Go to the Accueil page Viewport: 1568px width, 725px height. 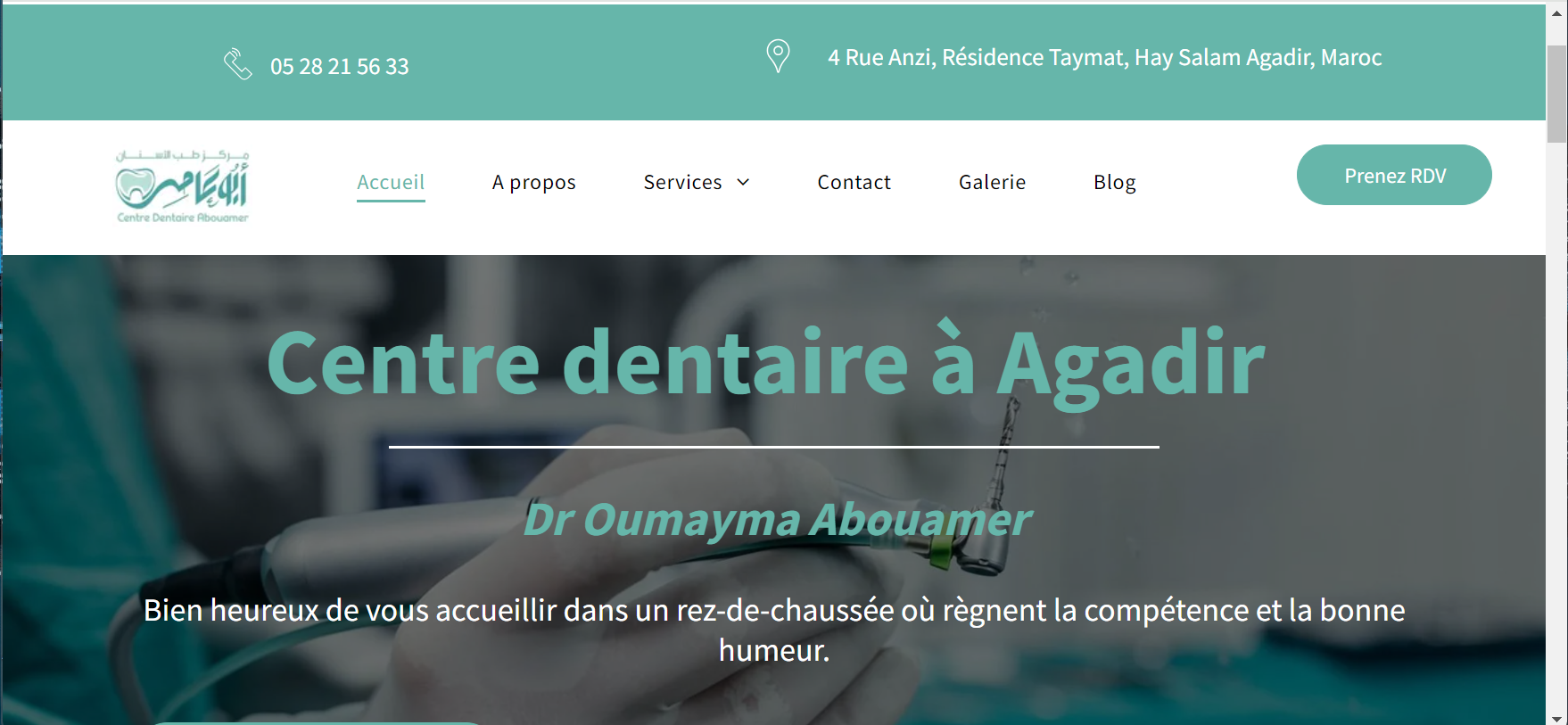click(391, 182)
